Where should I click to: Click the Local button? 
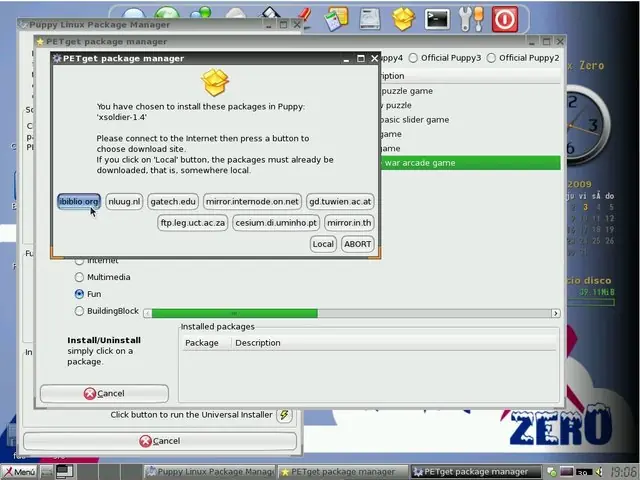pyautogui.click(x=323, y=244)
